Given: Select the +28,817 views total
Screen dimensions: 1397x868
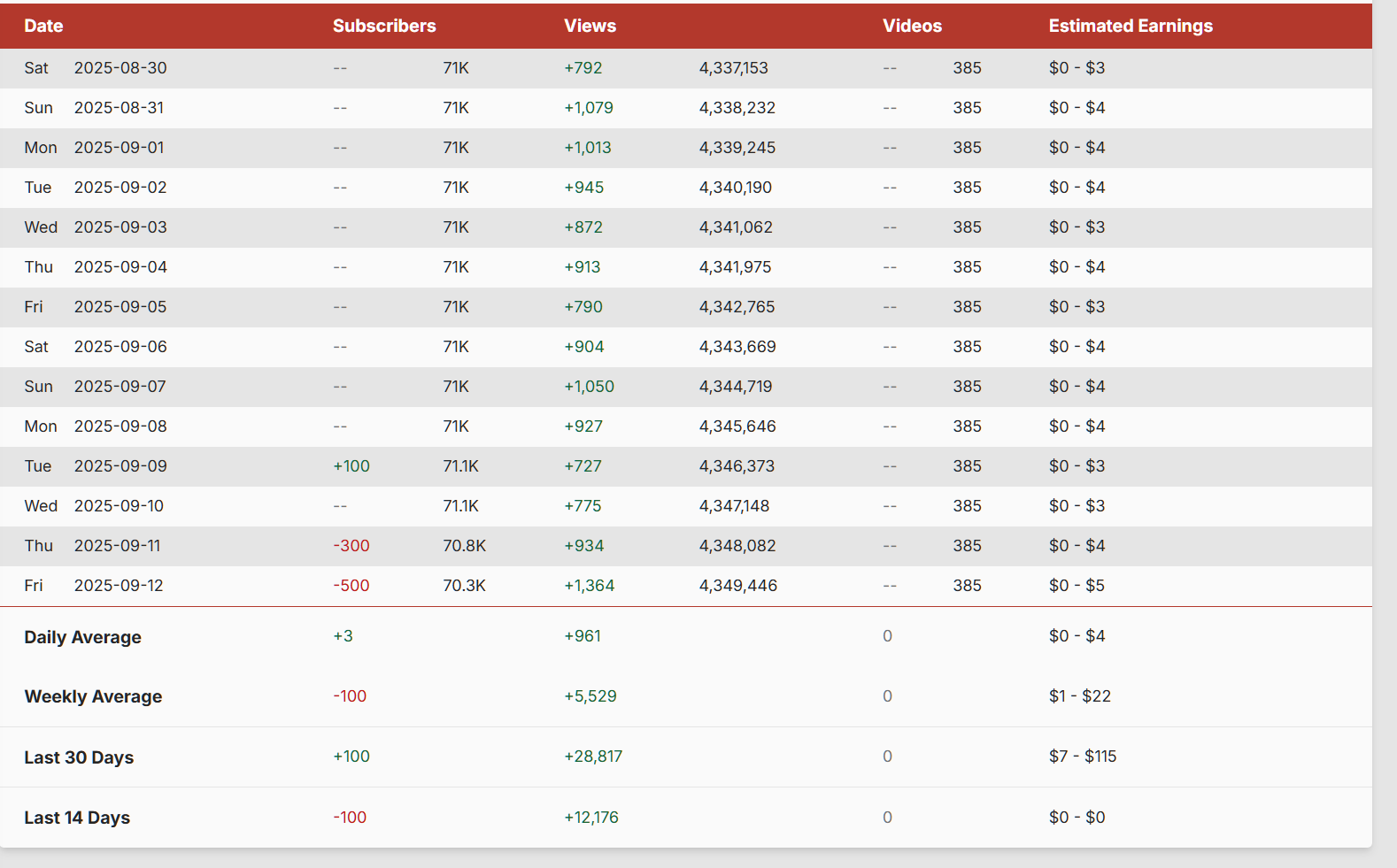Looking at the screenshot, I should [x=593, y=757].
